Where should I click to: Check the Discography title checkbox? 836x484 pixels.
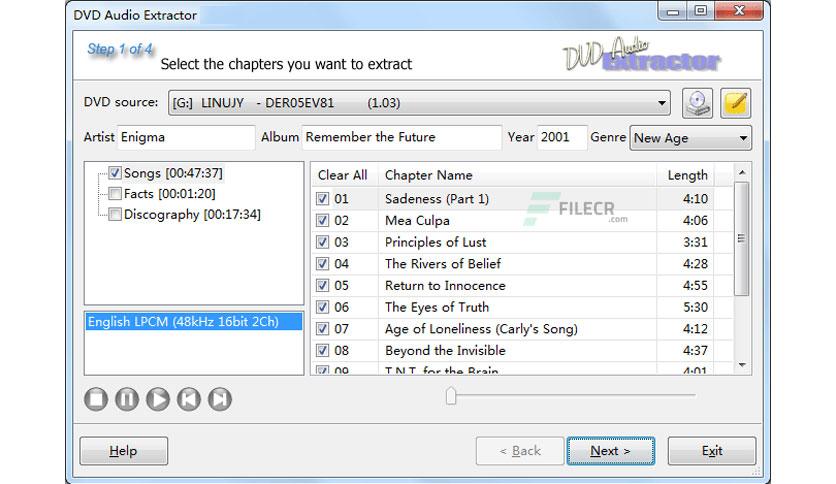tap(115, 214)
